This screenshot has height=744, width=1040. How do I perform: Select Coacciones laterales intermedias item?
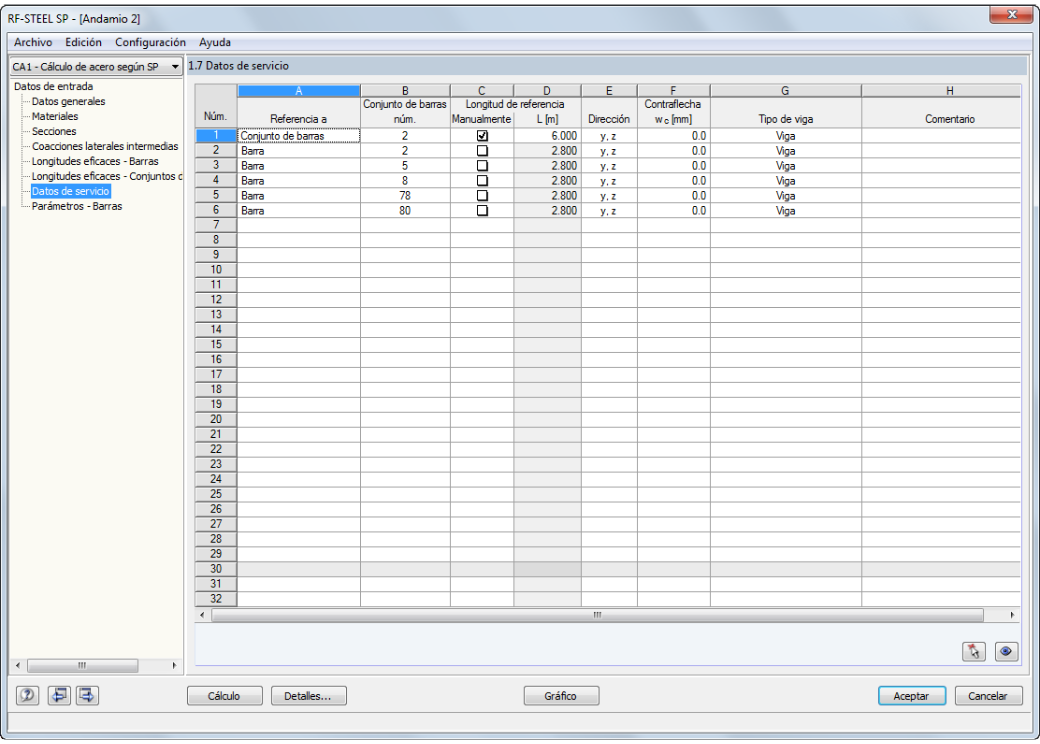pos(105,146)
